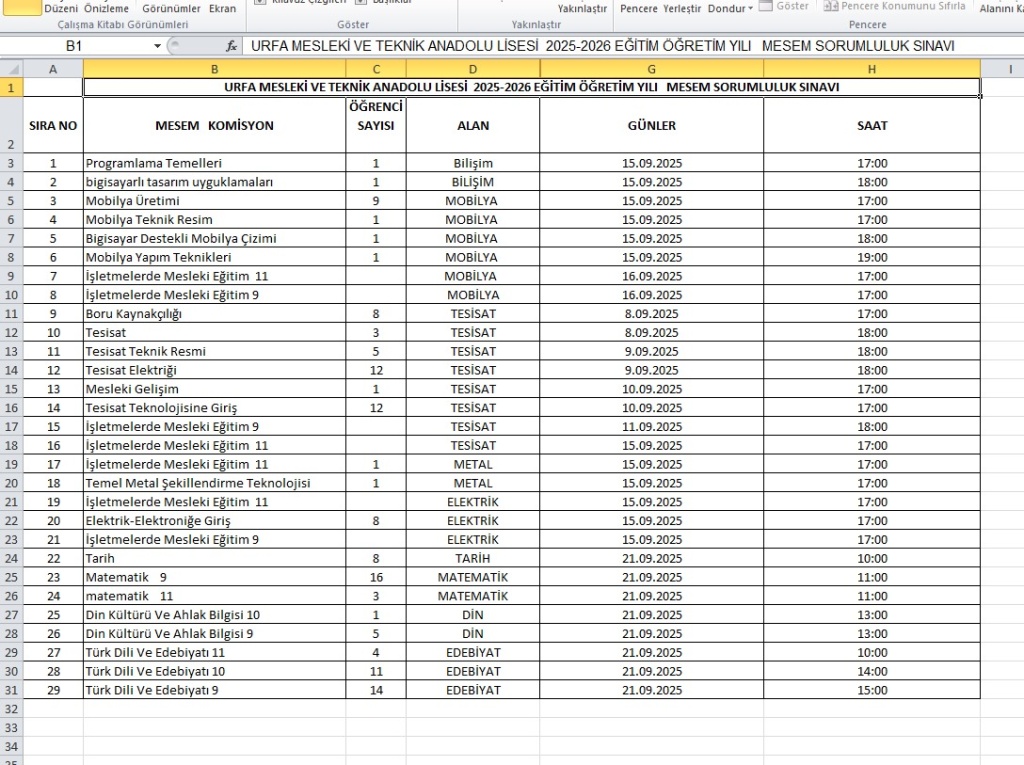Click the Pencere new window button
Image resolution: width=1024 pixels, height=765 pixels.
[638, 8]
